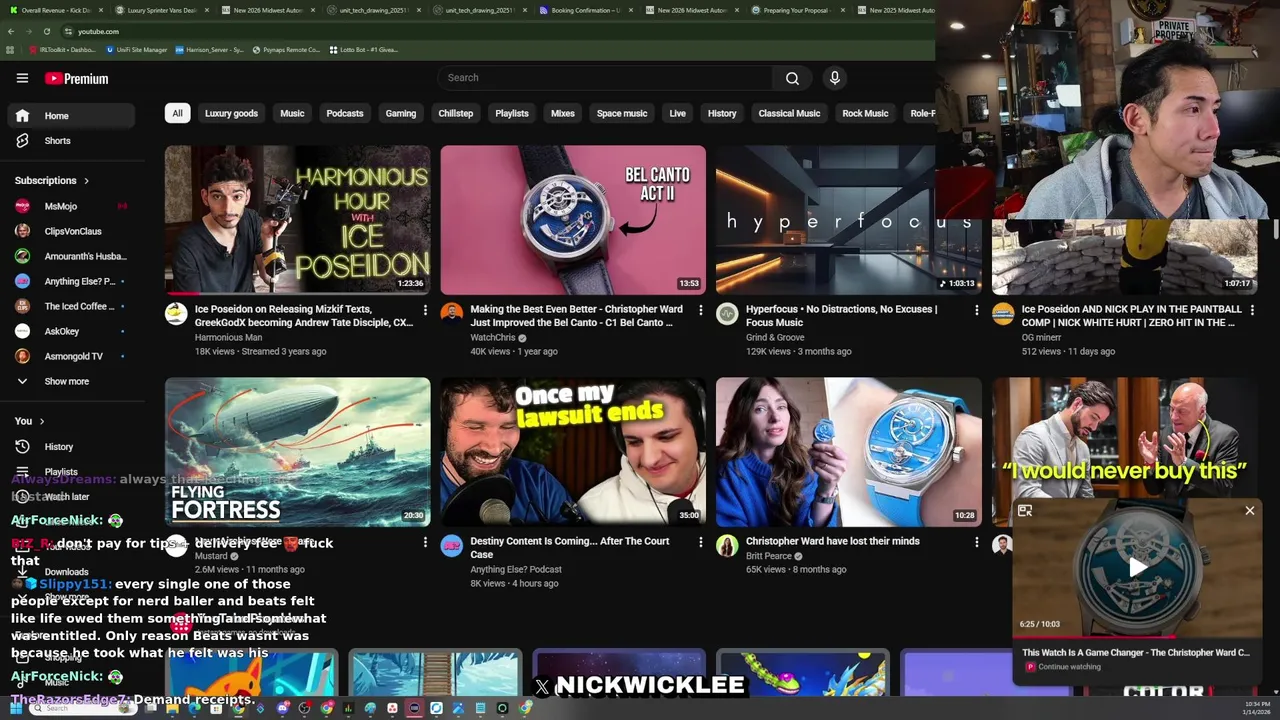Select the History filter chip
This screenshot has height=720, width=1280.
722,113
